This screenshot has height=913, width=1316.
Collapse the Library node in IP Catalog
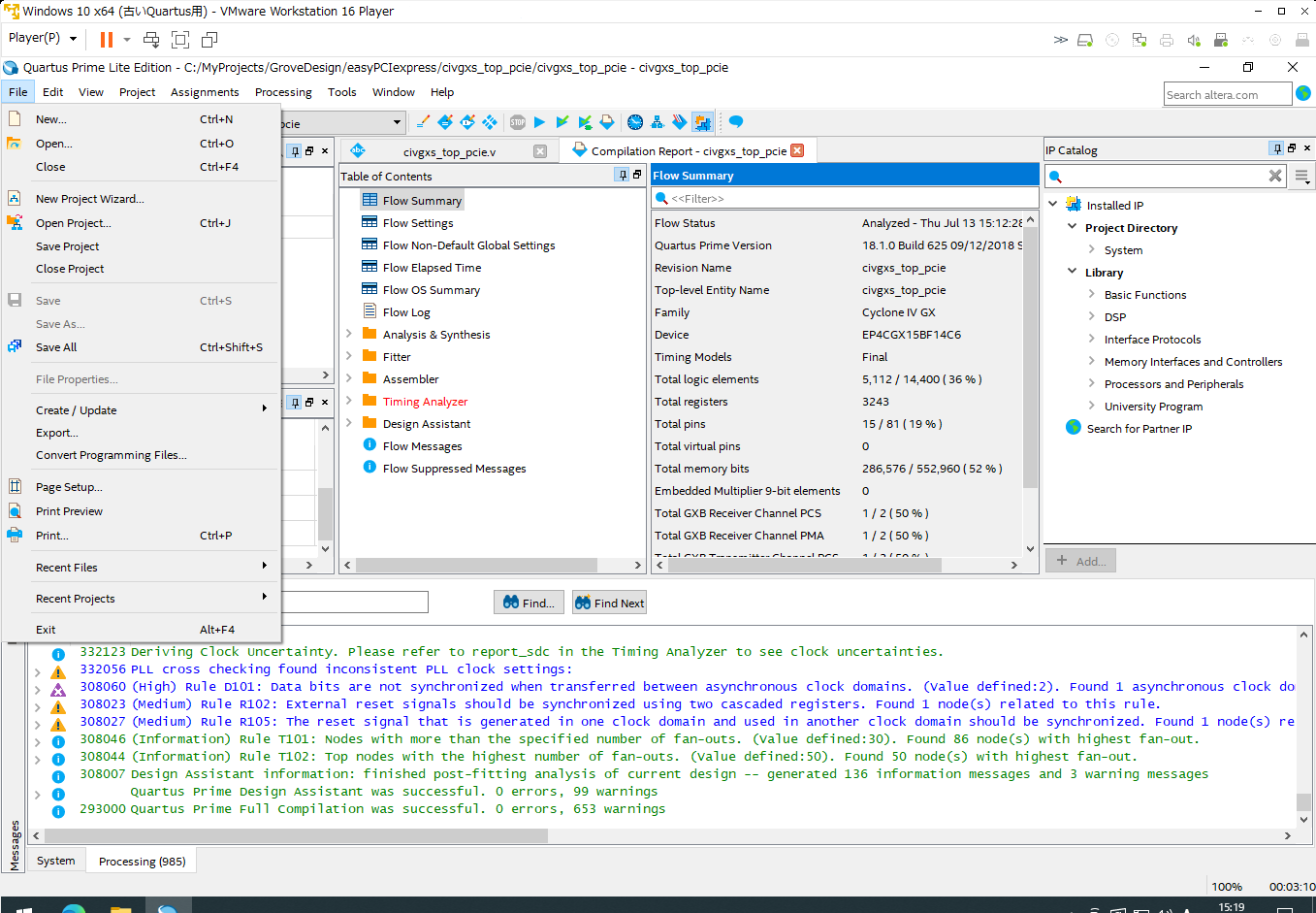[1073, 272]
